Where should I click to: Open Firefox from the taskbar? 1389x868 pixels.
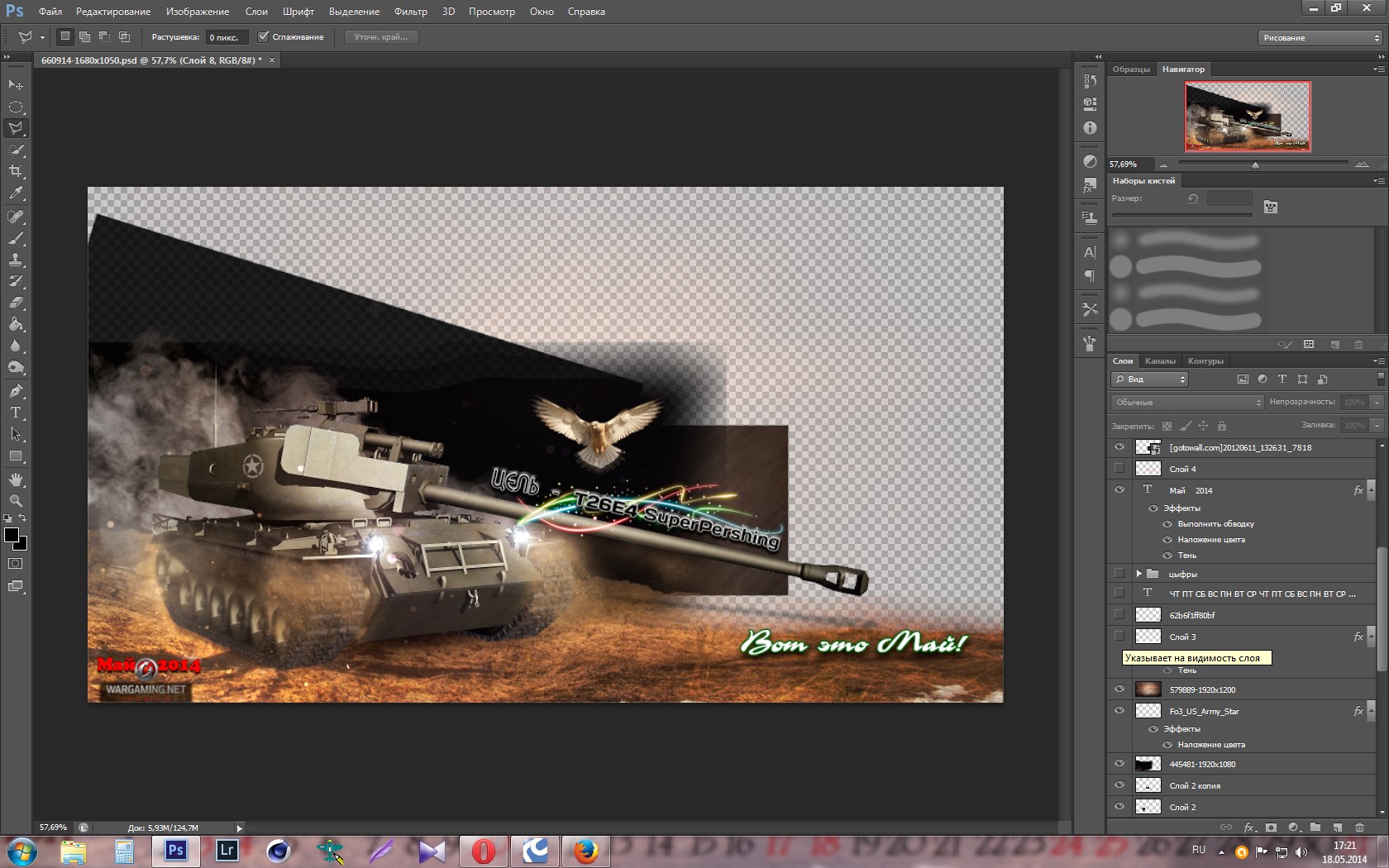coord(586,851)
